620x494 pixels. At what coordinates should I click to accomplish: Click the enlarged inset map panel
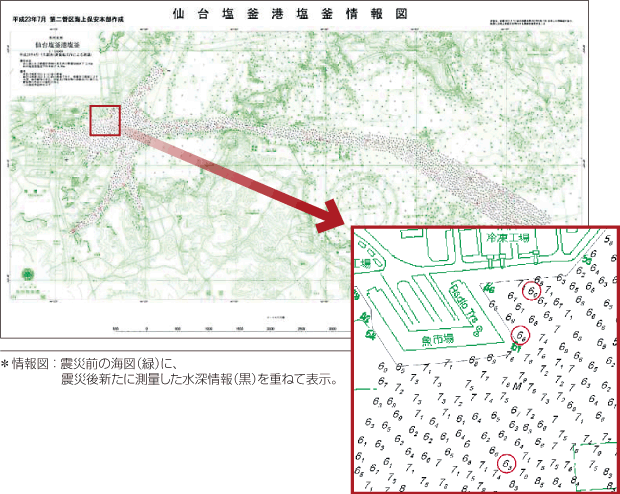tap(484, 360)
